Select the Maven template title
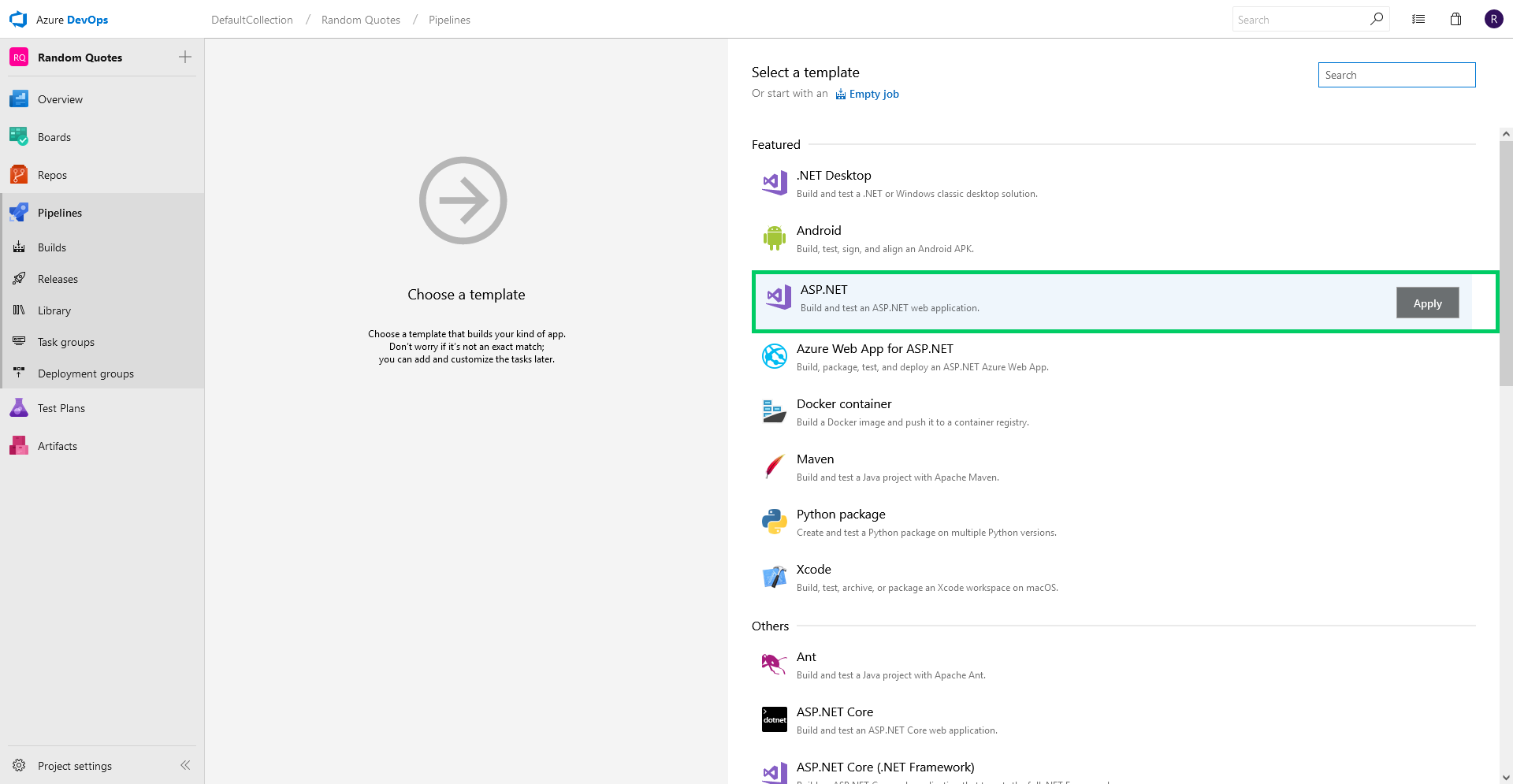Viewport: 1513px width, 784px height. [815, 459]
